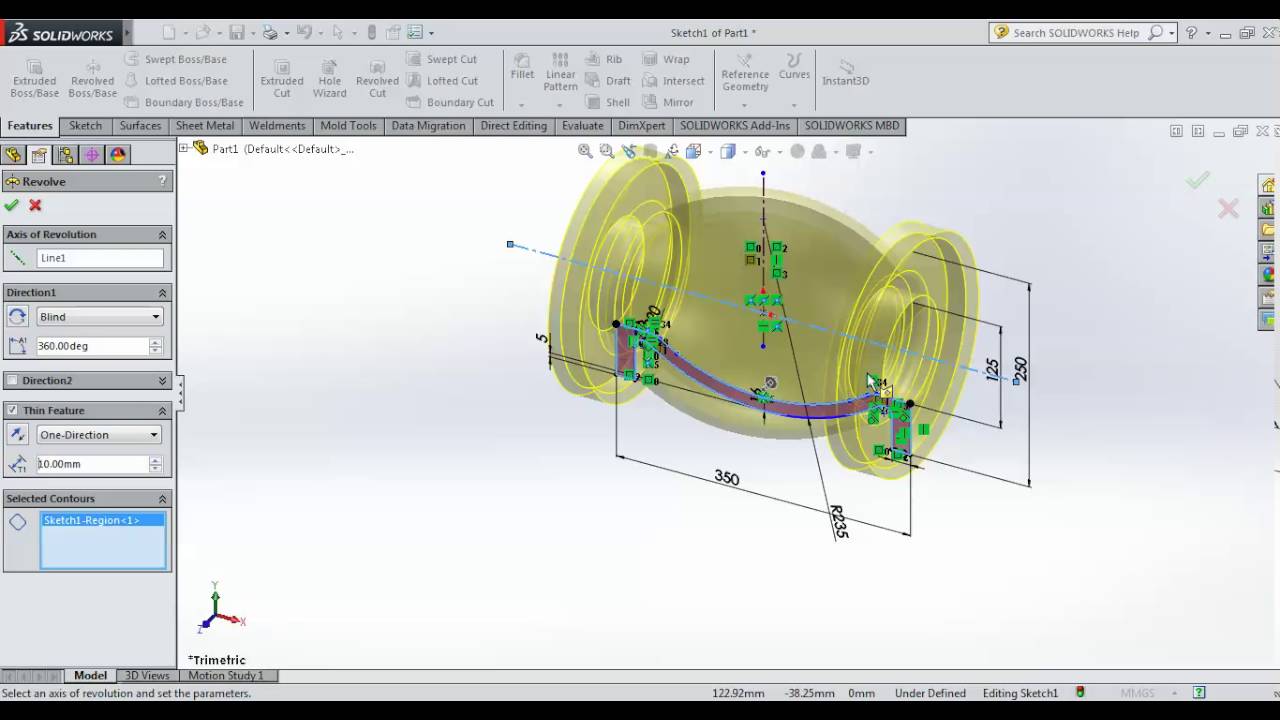Switch to the Surfaces tab
Viewport: 1280px width, 720px height.
click(x=140, y=126)
